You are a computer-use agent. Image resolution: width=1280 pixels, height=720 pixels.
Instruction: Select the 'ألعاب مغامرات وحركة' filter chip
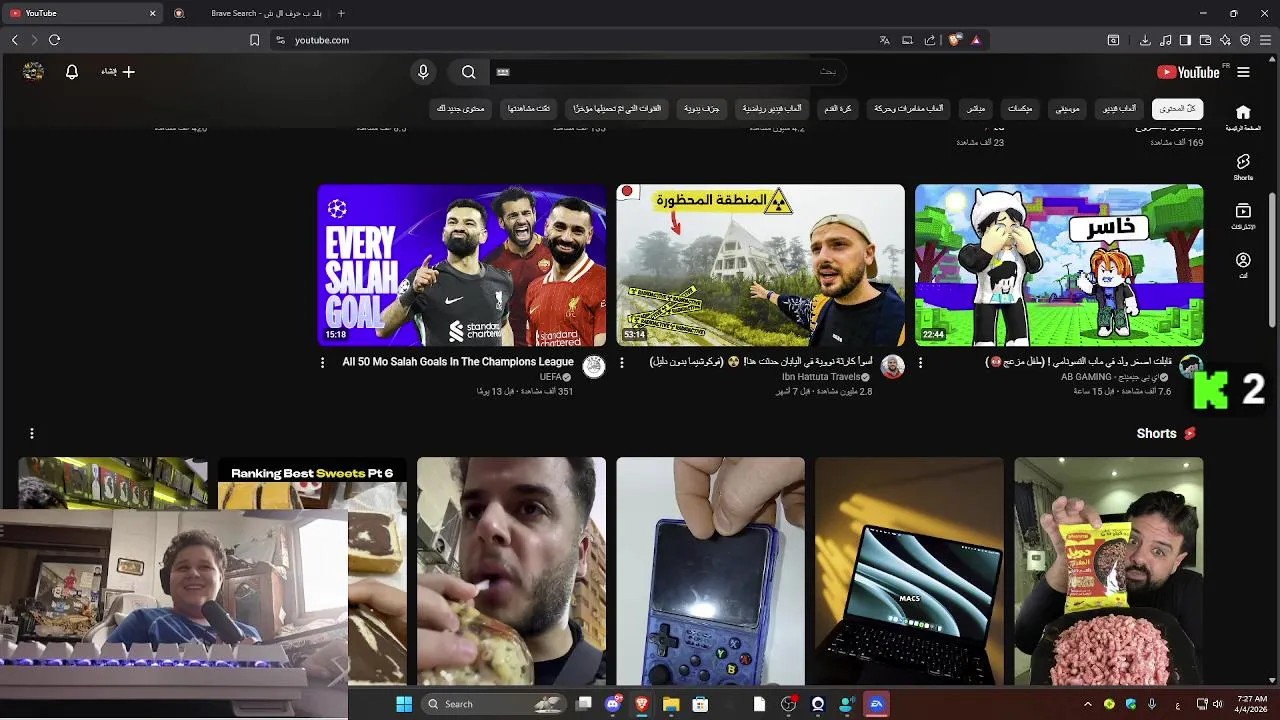(909, 108)
